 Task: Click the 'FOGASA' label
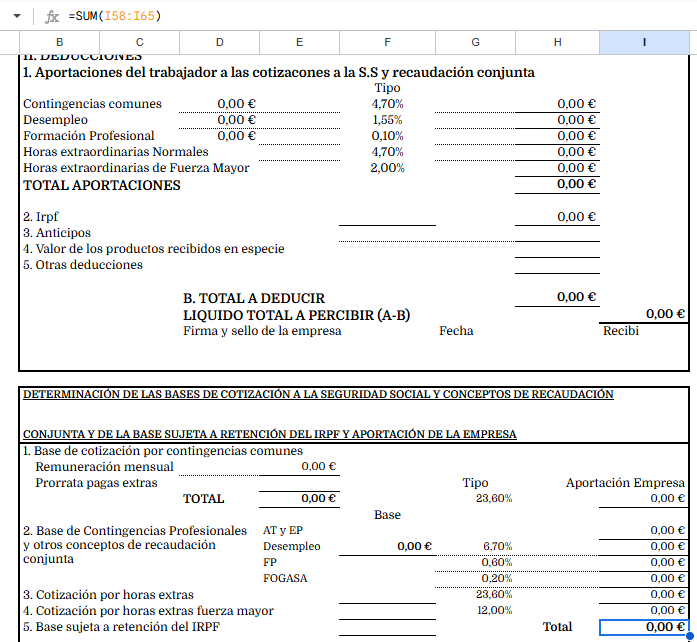tap(285, 578)
